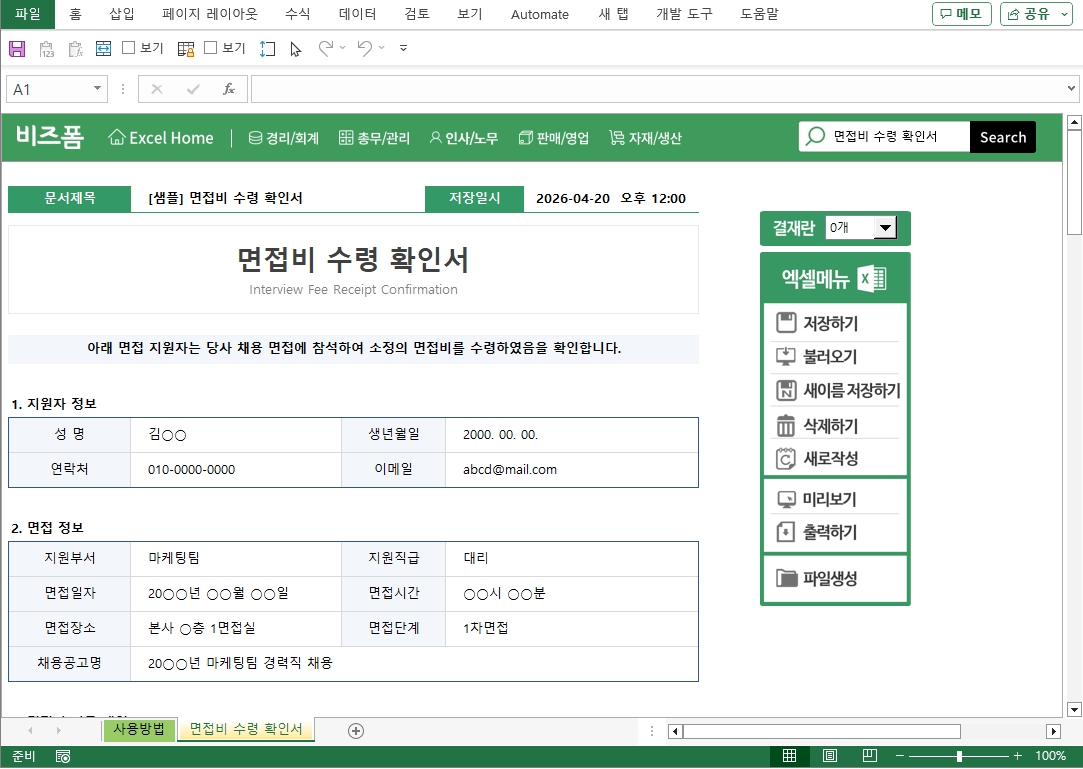Add a new sheet with plus button
1083x769 pixels.
coord(355,730)
